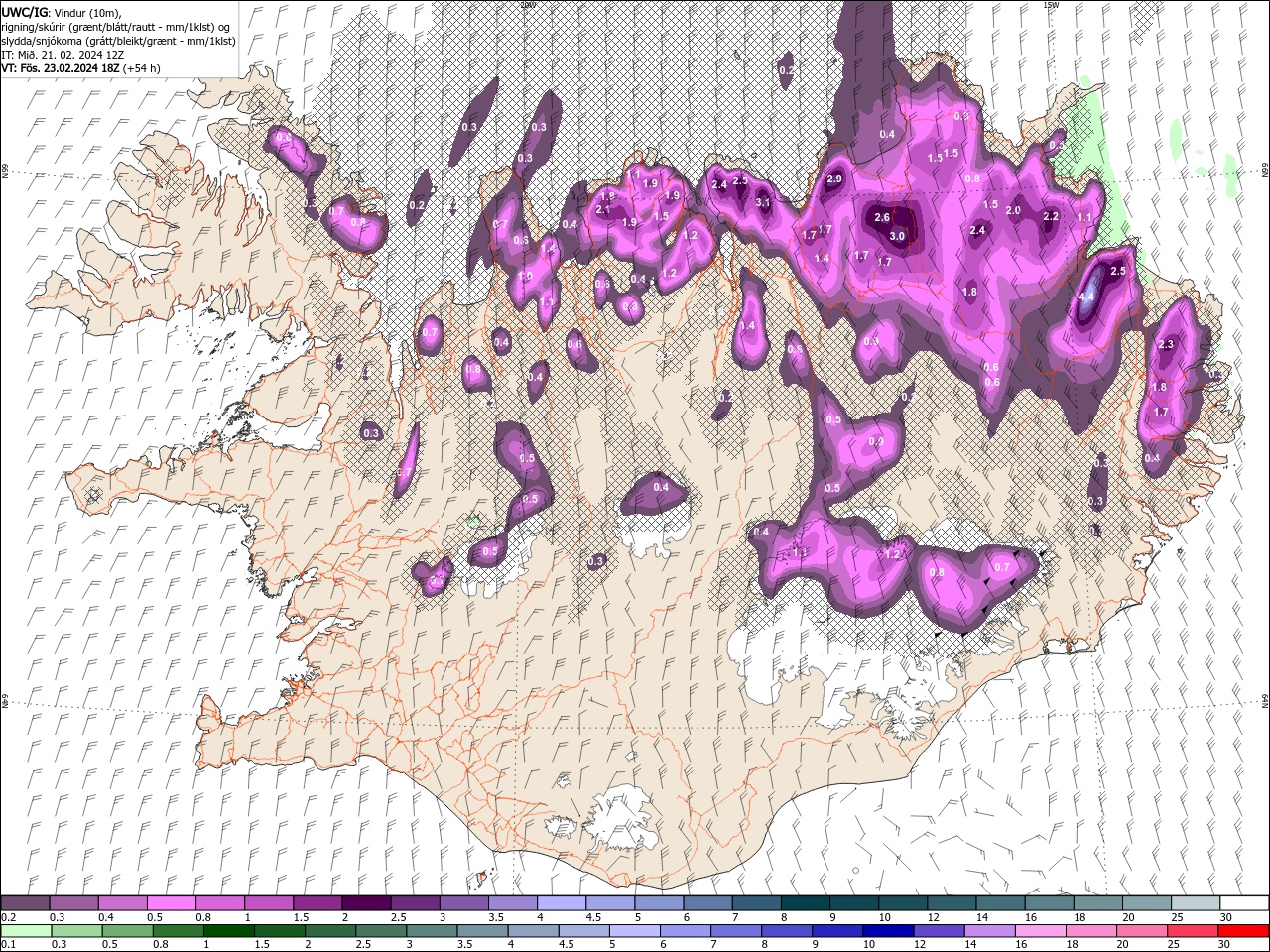Select the 3.5 grey-blue swatch, rain legend

pyautogui.click(x=482, y=931)
